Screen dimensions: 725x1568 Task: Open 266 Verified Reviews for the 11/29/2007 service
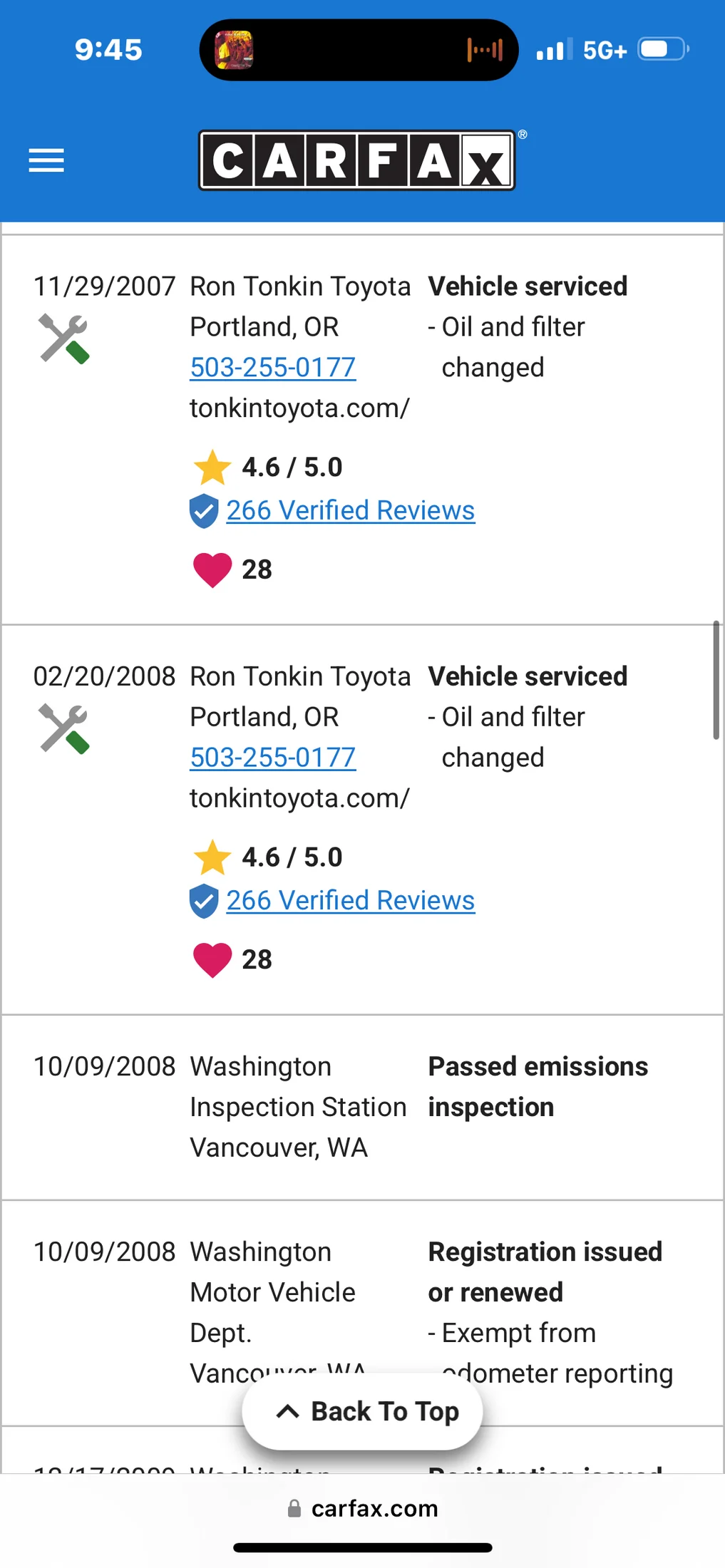[x=351, y=510]
